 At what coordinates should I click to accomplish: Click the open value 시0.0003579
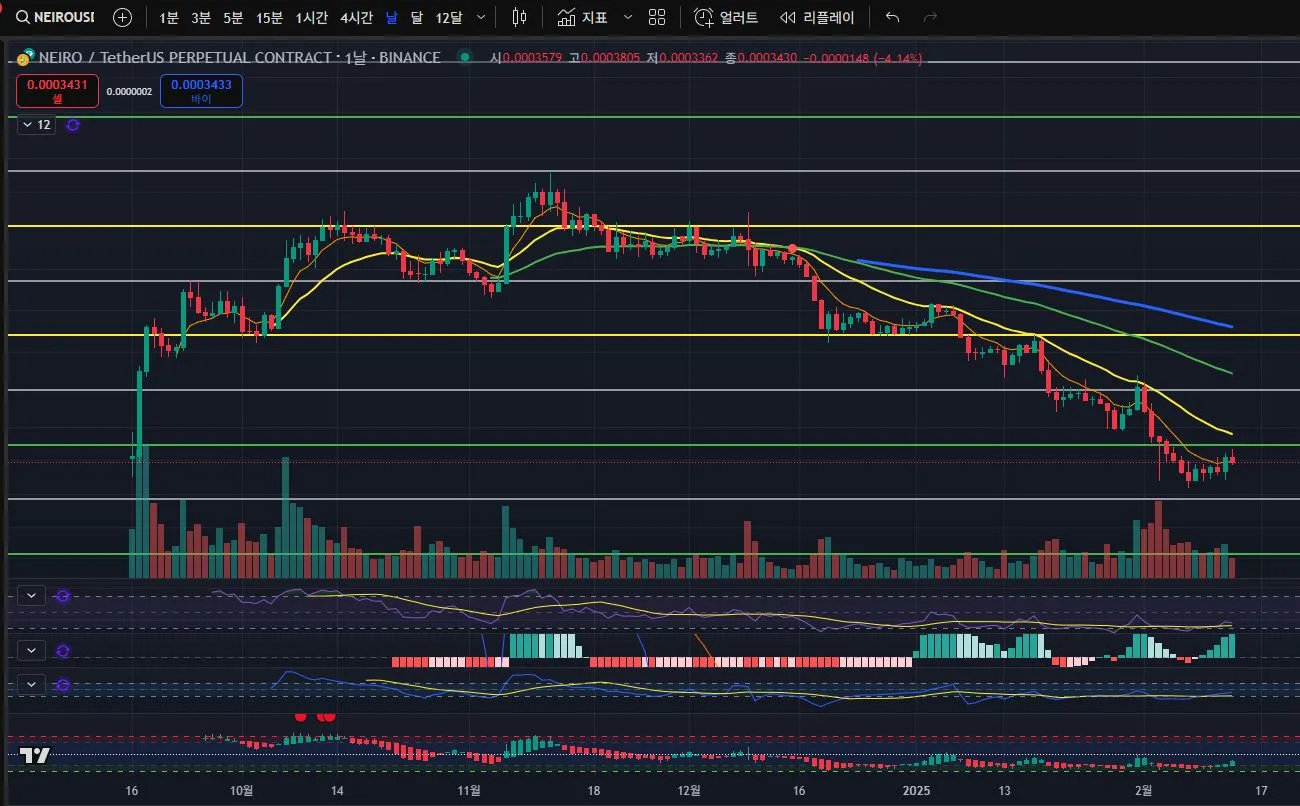tap(526, 58)
